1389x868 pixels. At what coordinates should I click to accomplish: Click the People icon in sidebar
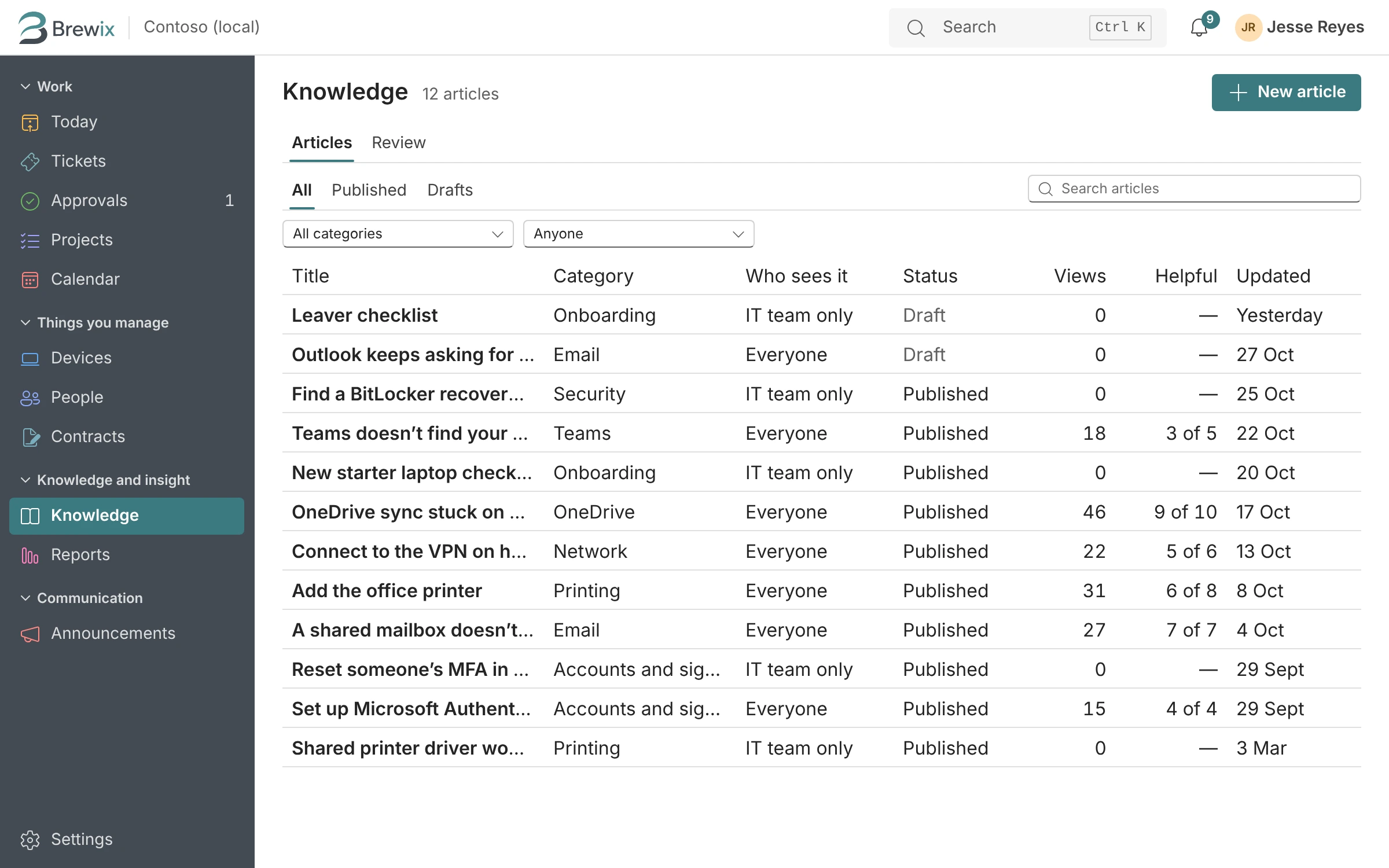click(x=30, y=398)
